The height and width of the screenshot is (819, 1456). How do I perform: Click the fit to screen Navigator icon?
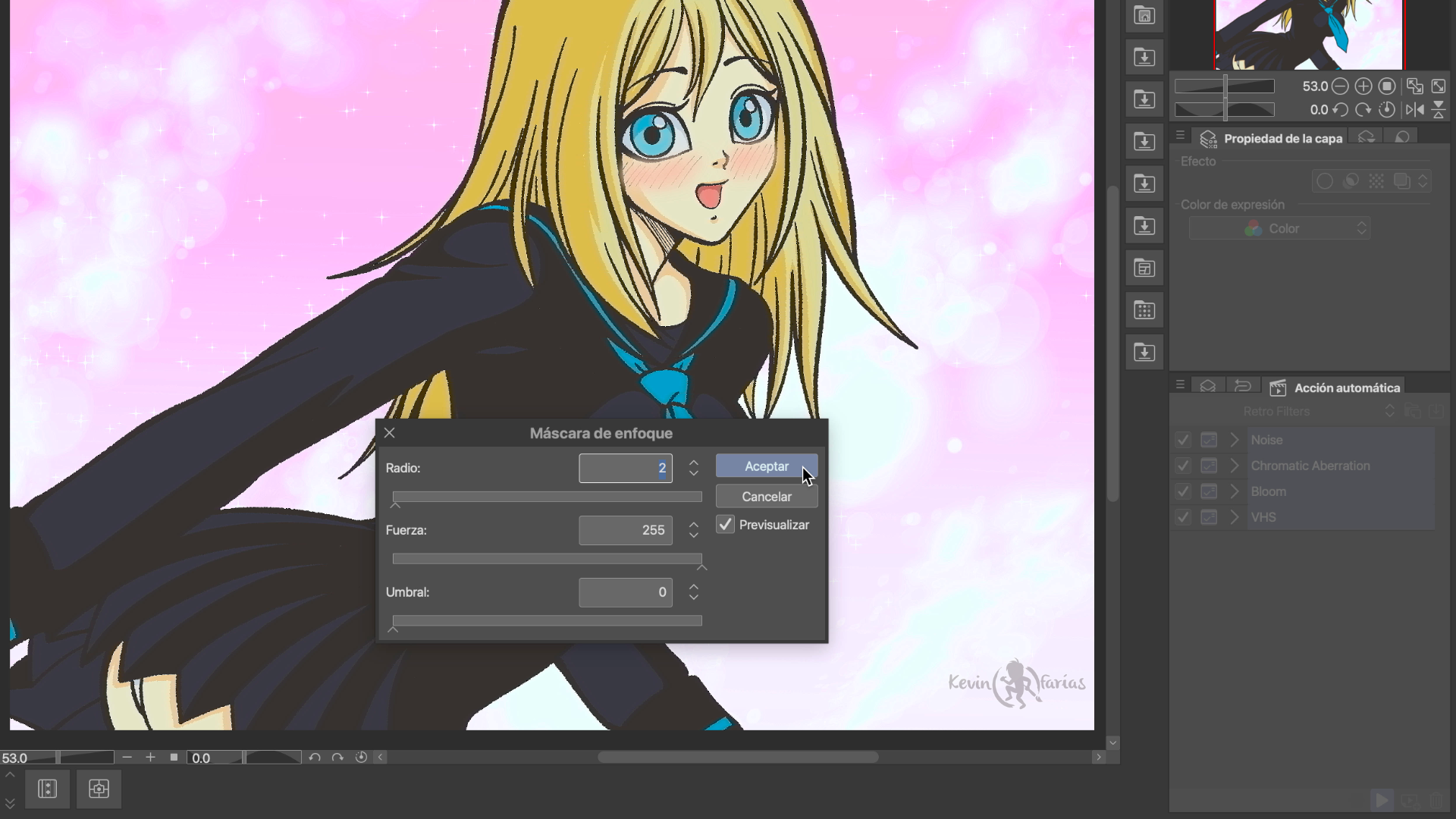[x=1414, y=86]
